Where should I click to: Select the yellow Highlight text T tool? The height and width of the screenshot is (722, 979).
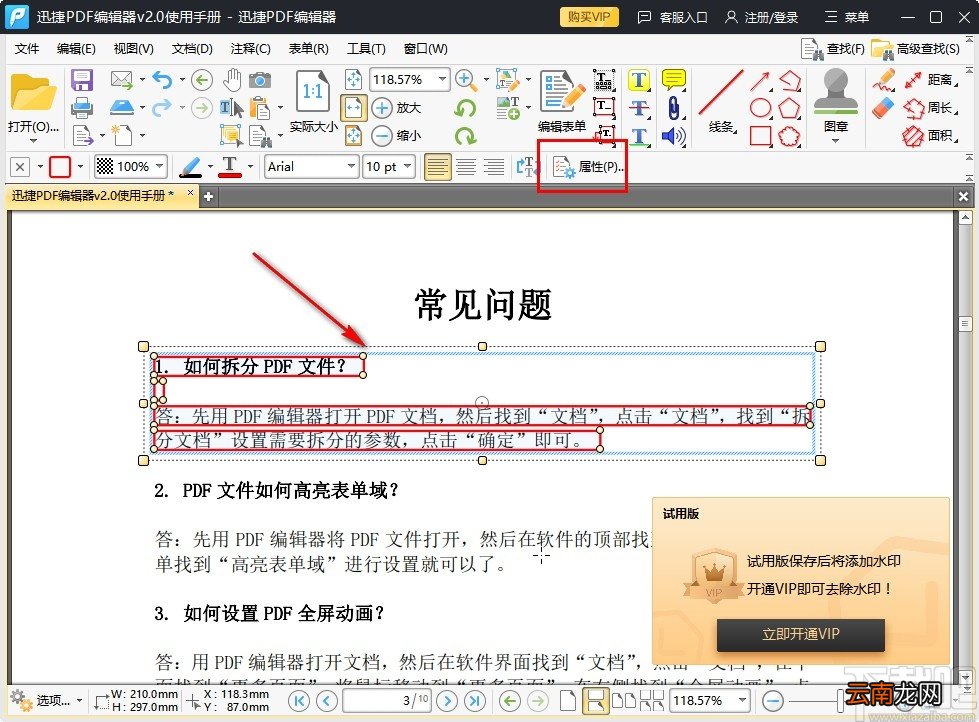pyautogui.click(x=638, y=80)
